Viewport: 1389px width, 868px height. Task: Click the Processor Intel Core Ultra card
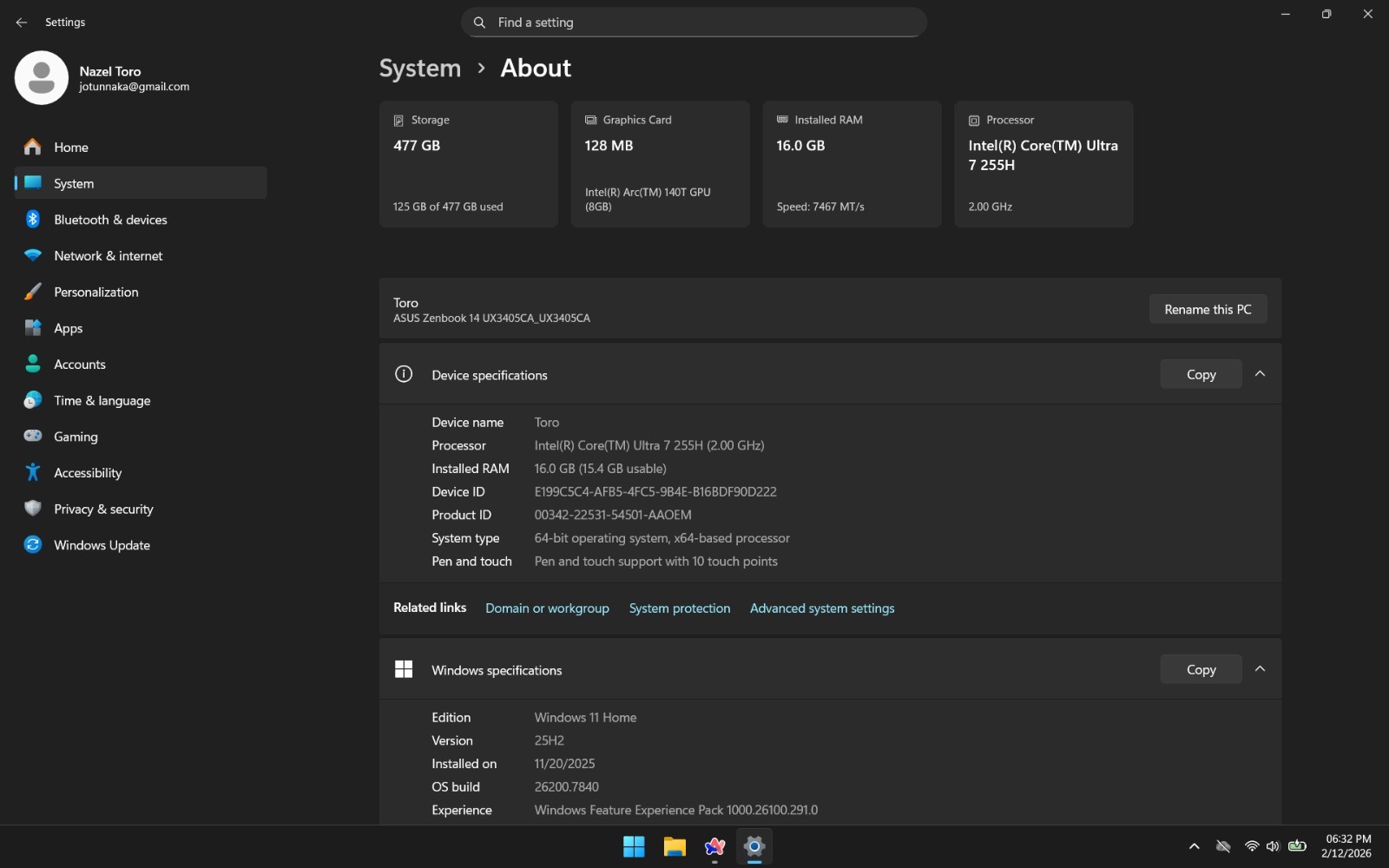[x=1043, y=164]
